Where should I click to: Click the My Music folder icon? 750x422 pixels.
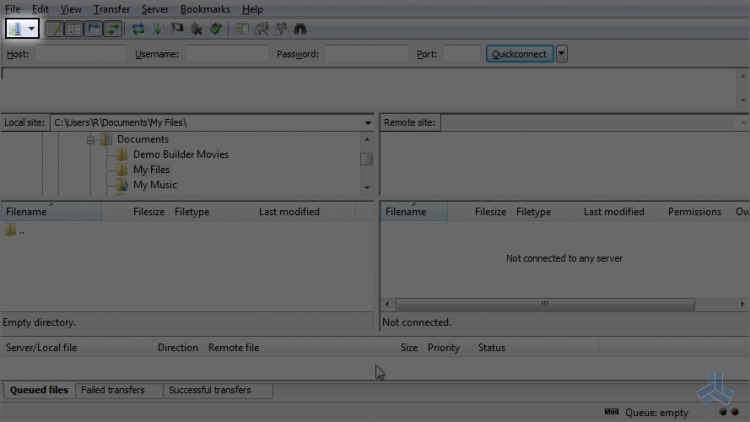click(x=122, y=185)
